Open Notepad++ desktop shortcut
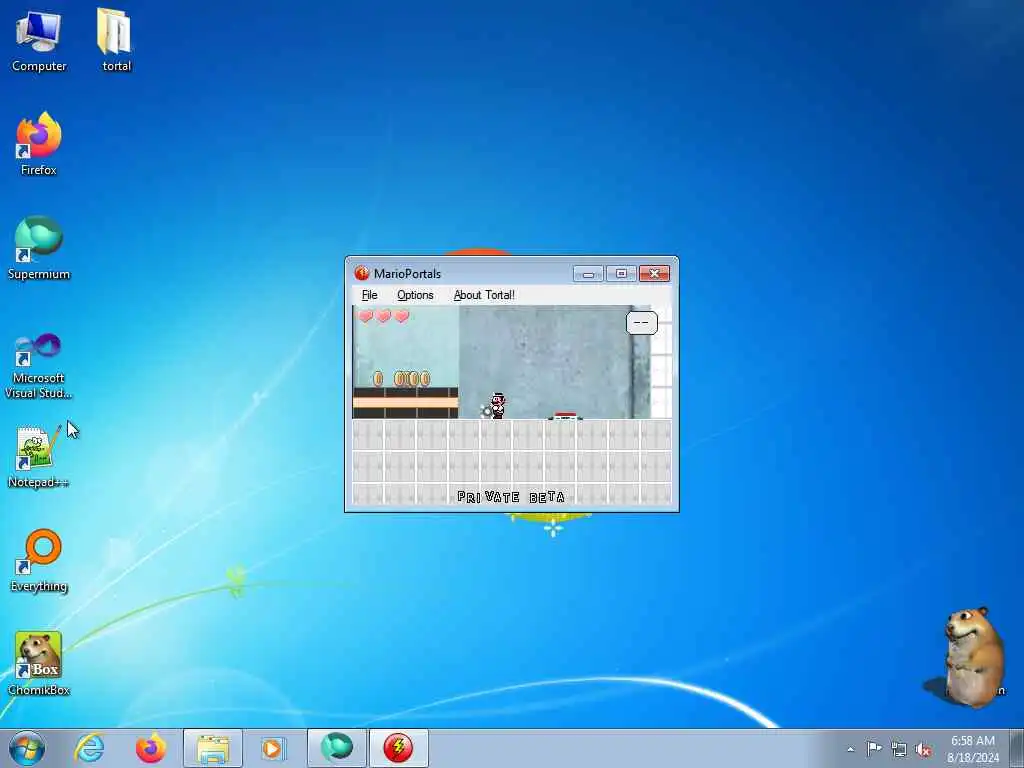 pos(39,456)
